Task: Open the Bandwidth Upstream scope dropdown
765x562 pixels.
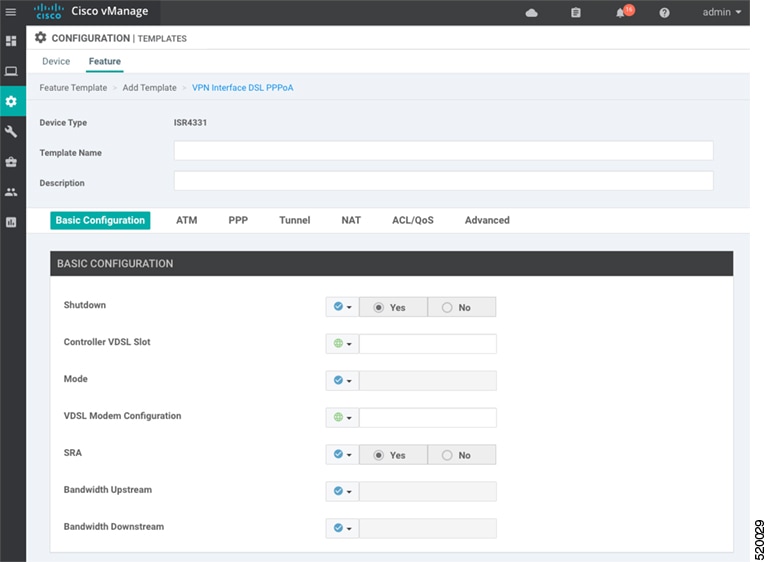Action: 342,491
